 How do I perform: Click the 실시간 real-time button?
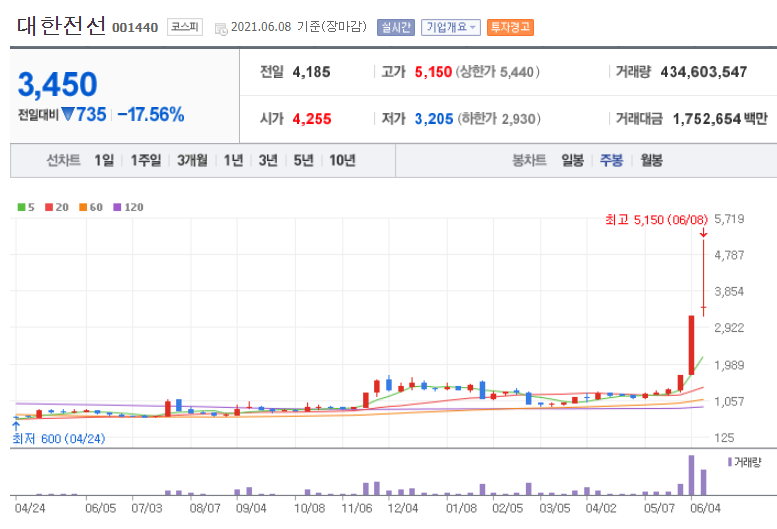click(x=395, y=27)
